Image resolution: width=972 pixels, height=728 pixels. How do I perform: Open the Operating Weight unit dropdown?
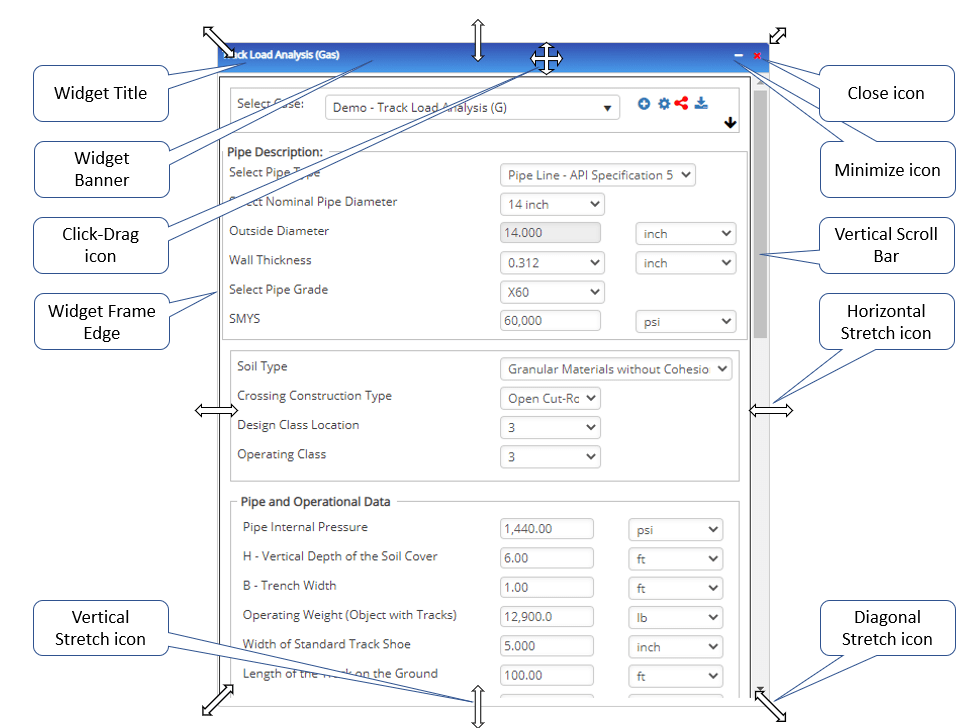point(675,617)
